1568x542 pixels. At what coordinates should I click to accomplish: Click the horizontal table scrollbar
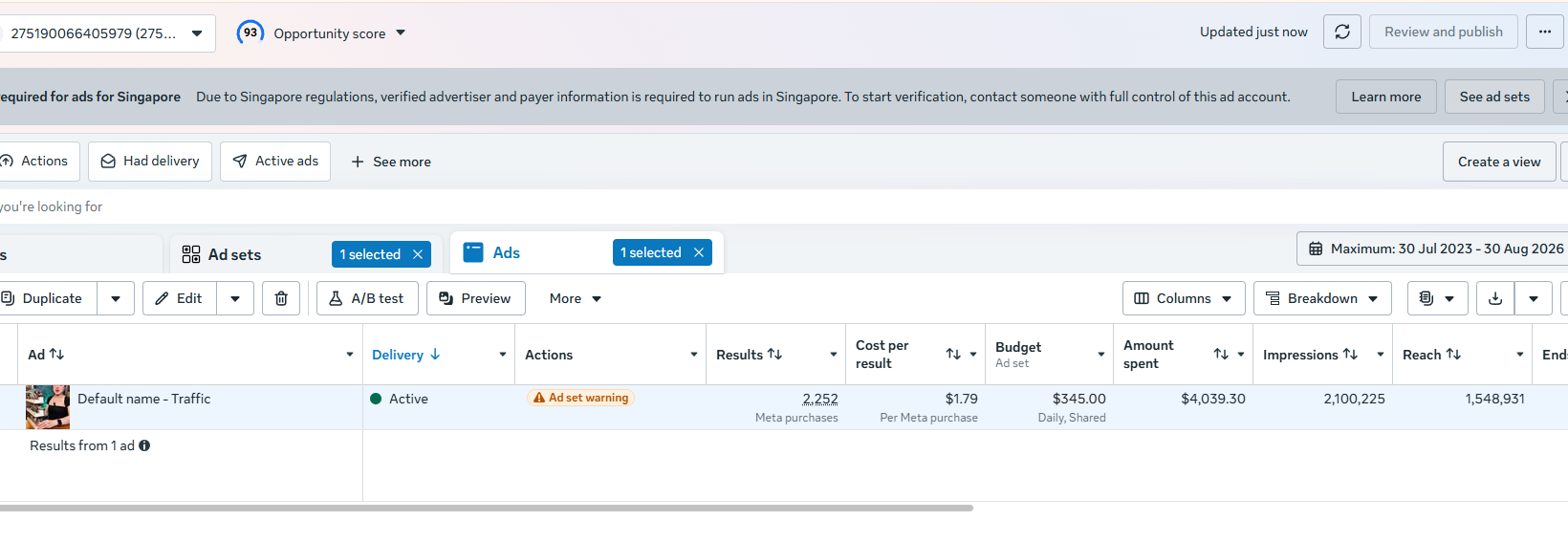pos(486,509)
